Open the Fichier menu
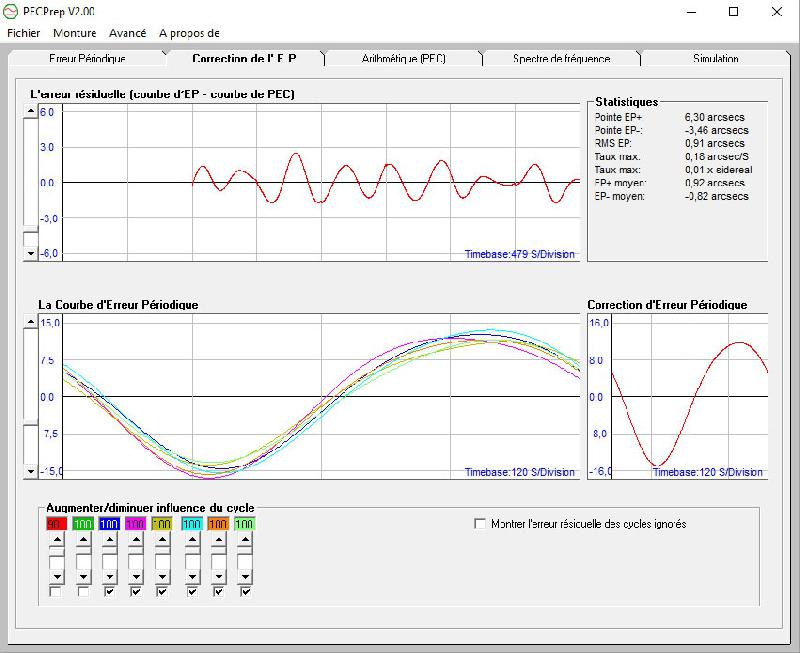Viewport: 800px width, 653px height. (24, 33)
